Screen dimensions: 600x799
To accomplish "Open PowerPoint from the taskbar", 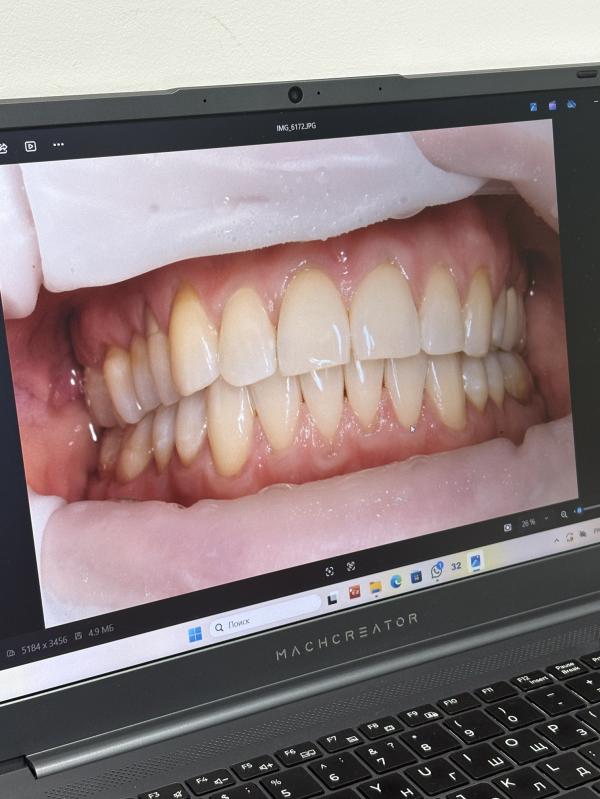I will pos(354,591).
